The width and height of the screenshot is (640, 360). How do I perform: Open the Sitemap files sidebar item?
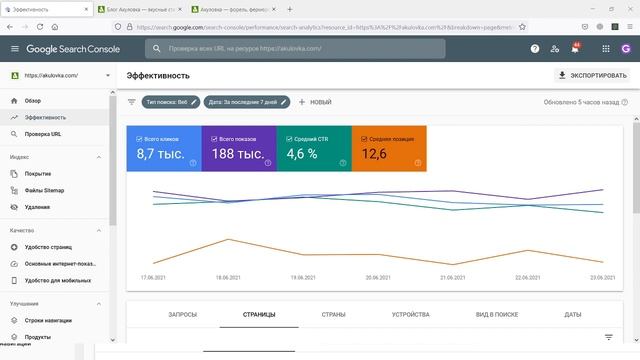(55, 191)
